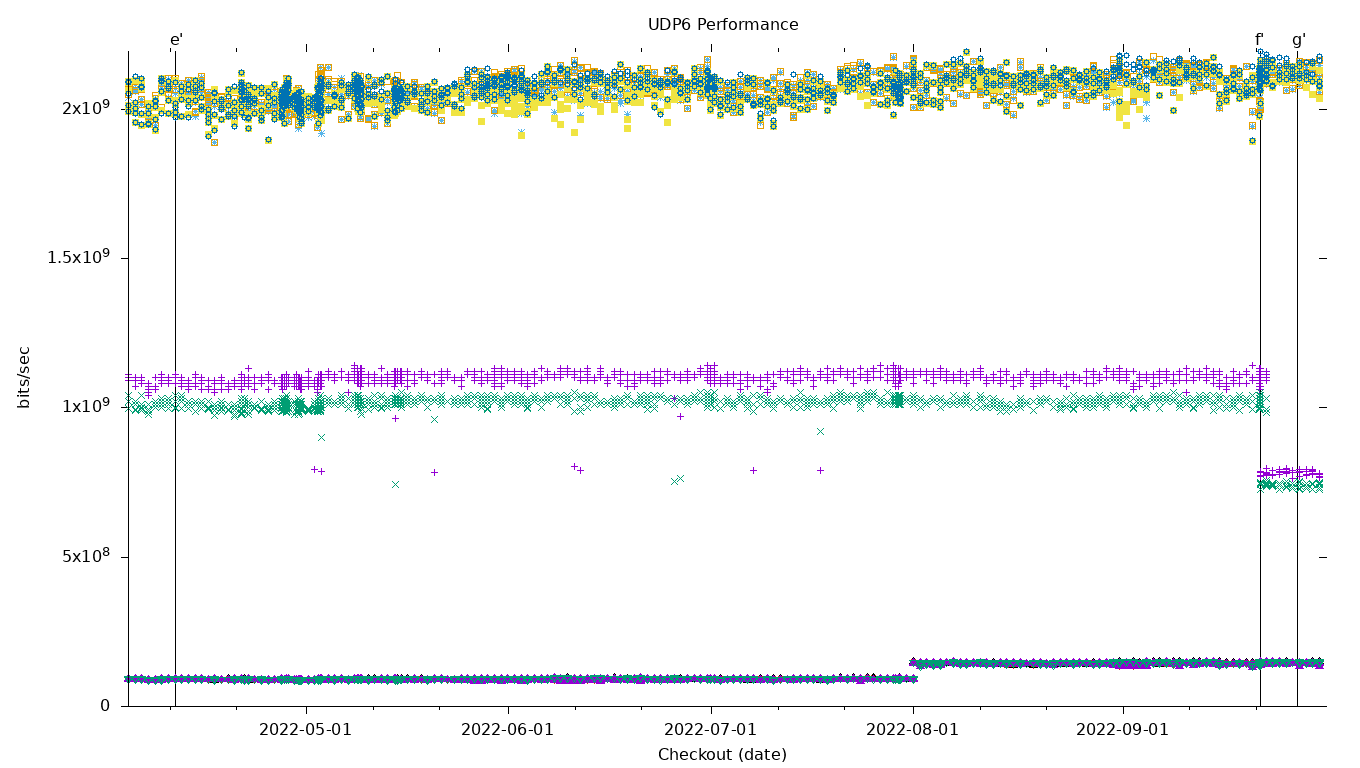Click the UDP6 Performance chart title
The width and height of the screenshot is (1360, 768).
[x=722, y=25]
